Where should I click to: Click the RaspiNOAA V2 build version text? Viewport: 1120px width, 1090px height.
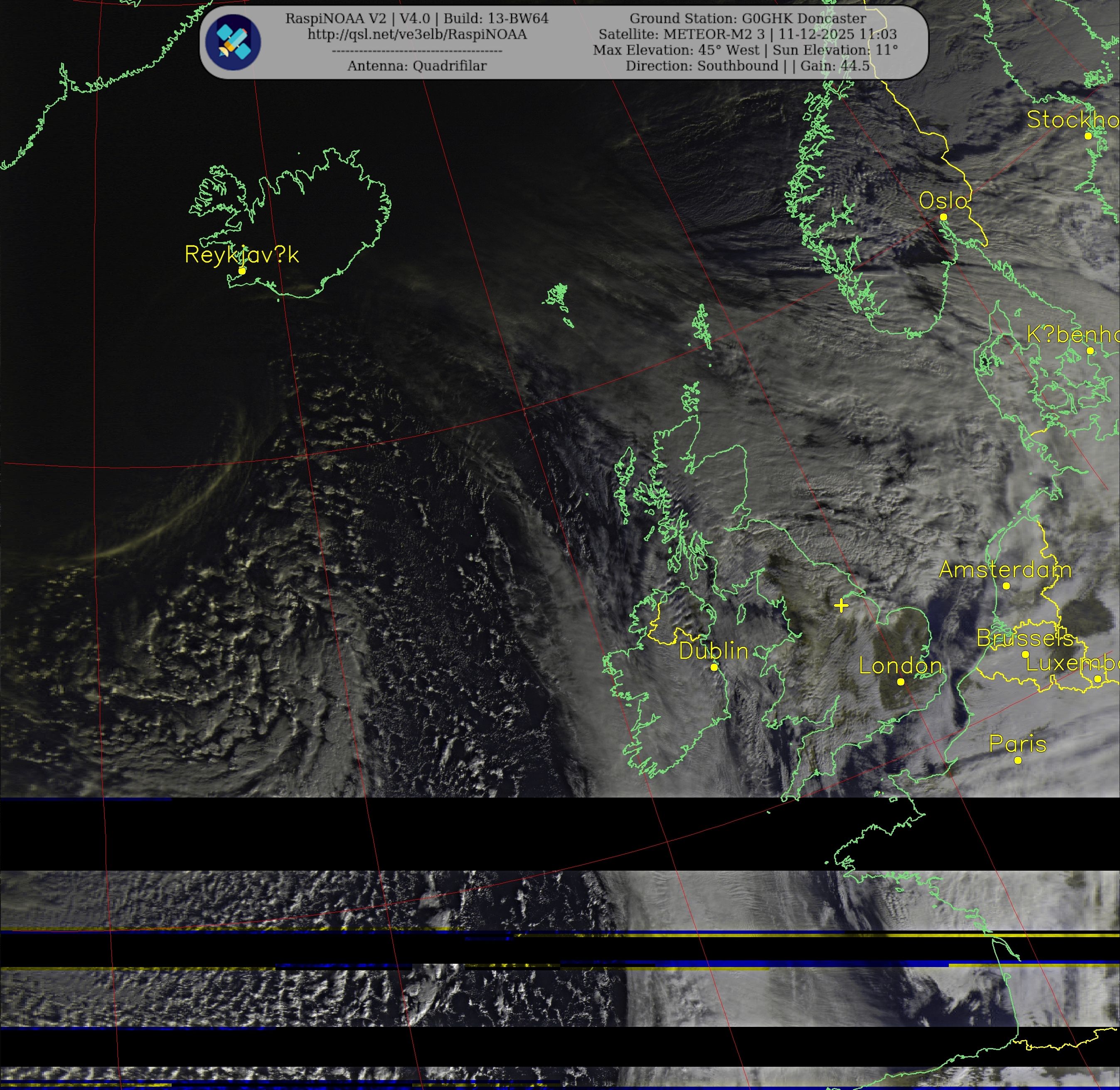pyautogui.click(x=417, y=18)
